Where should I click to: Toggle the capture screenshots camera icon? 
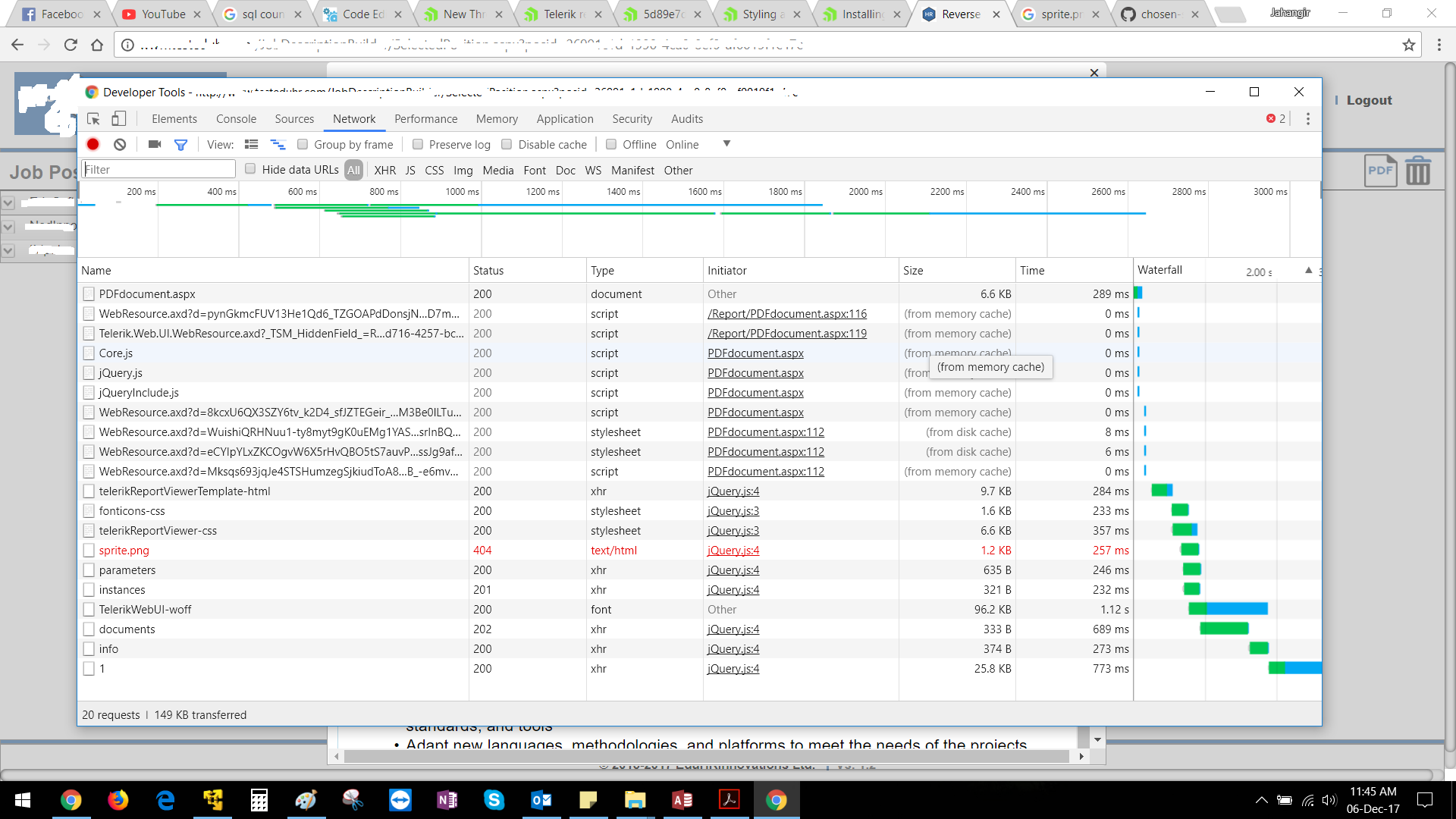pos(155,144)
